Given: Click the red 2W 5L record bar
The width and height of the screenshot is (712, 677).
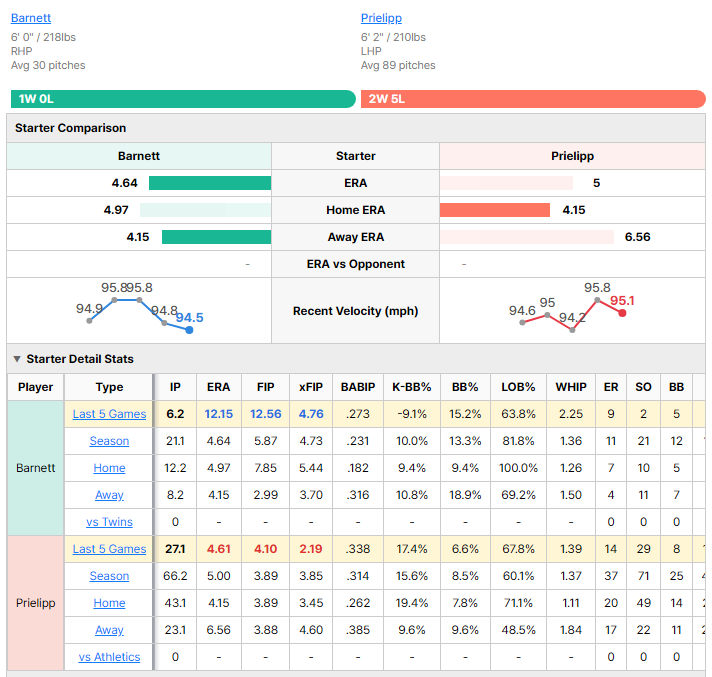Looking at the screenshot, I should pos(533,99).
